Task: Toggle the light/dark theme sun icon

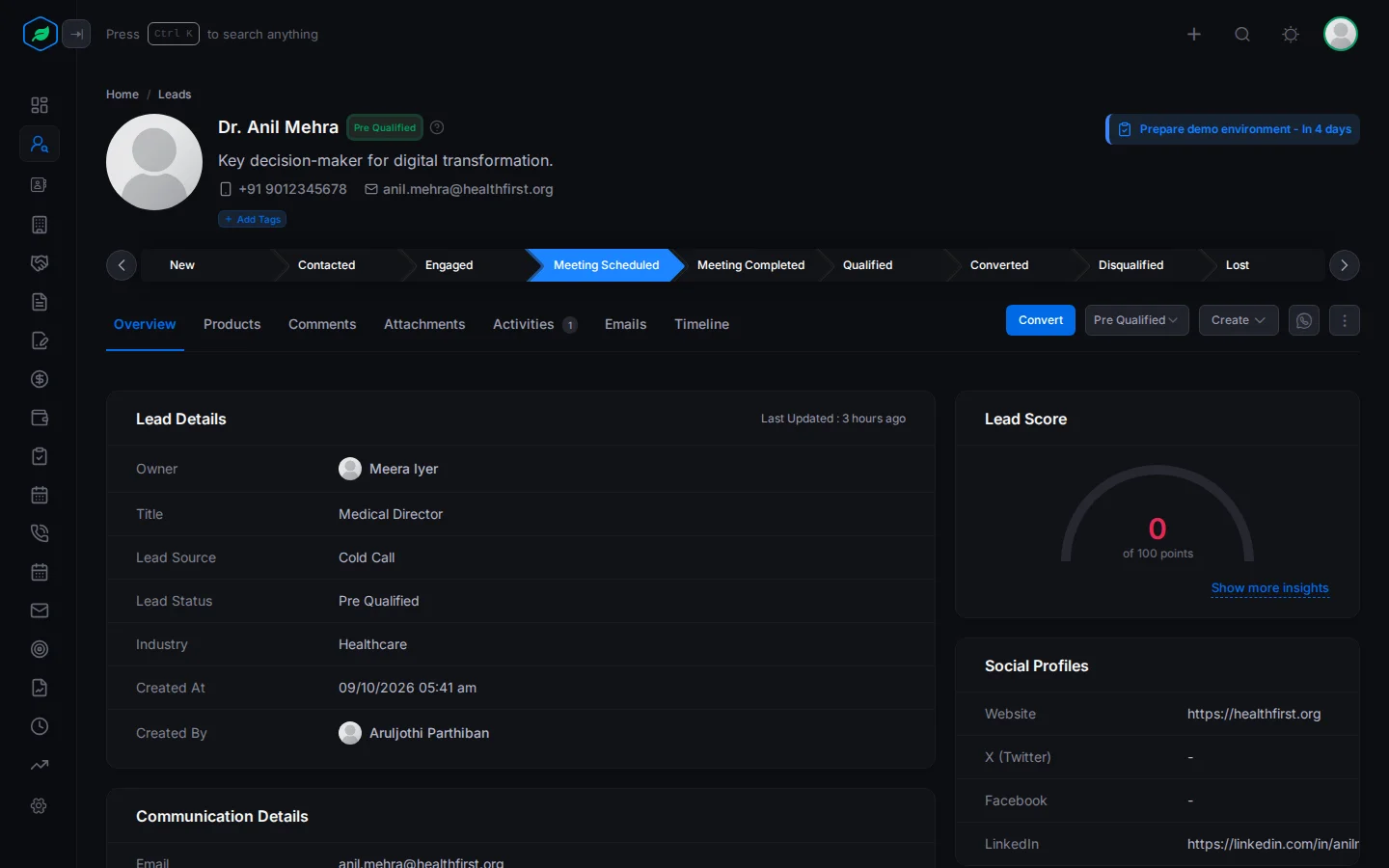Action: pyautogui.click(x=1291, y=34)
